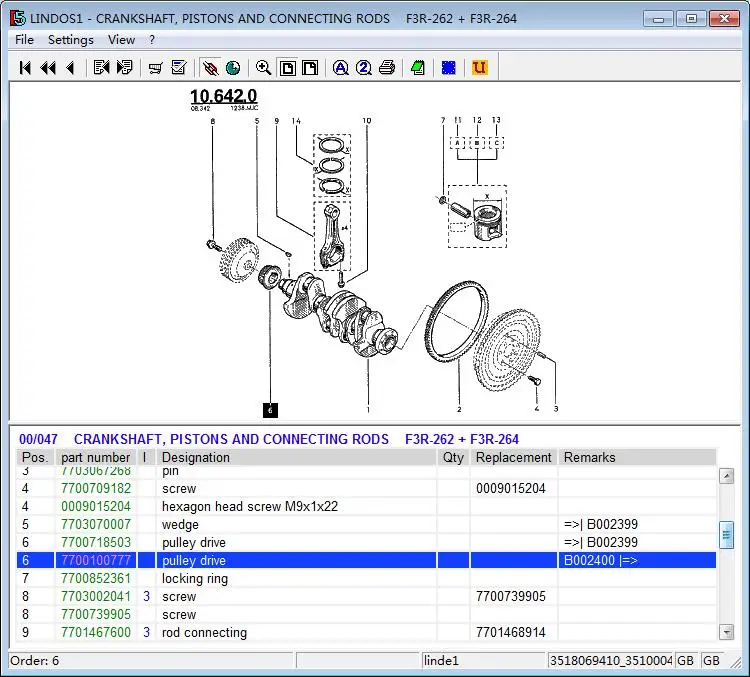The image size is (750, 677).
Task: Select the locking ring row 7700852361
Action: click(x=366, y=578)
